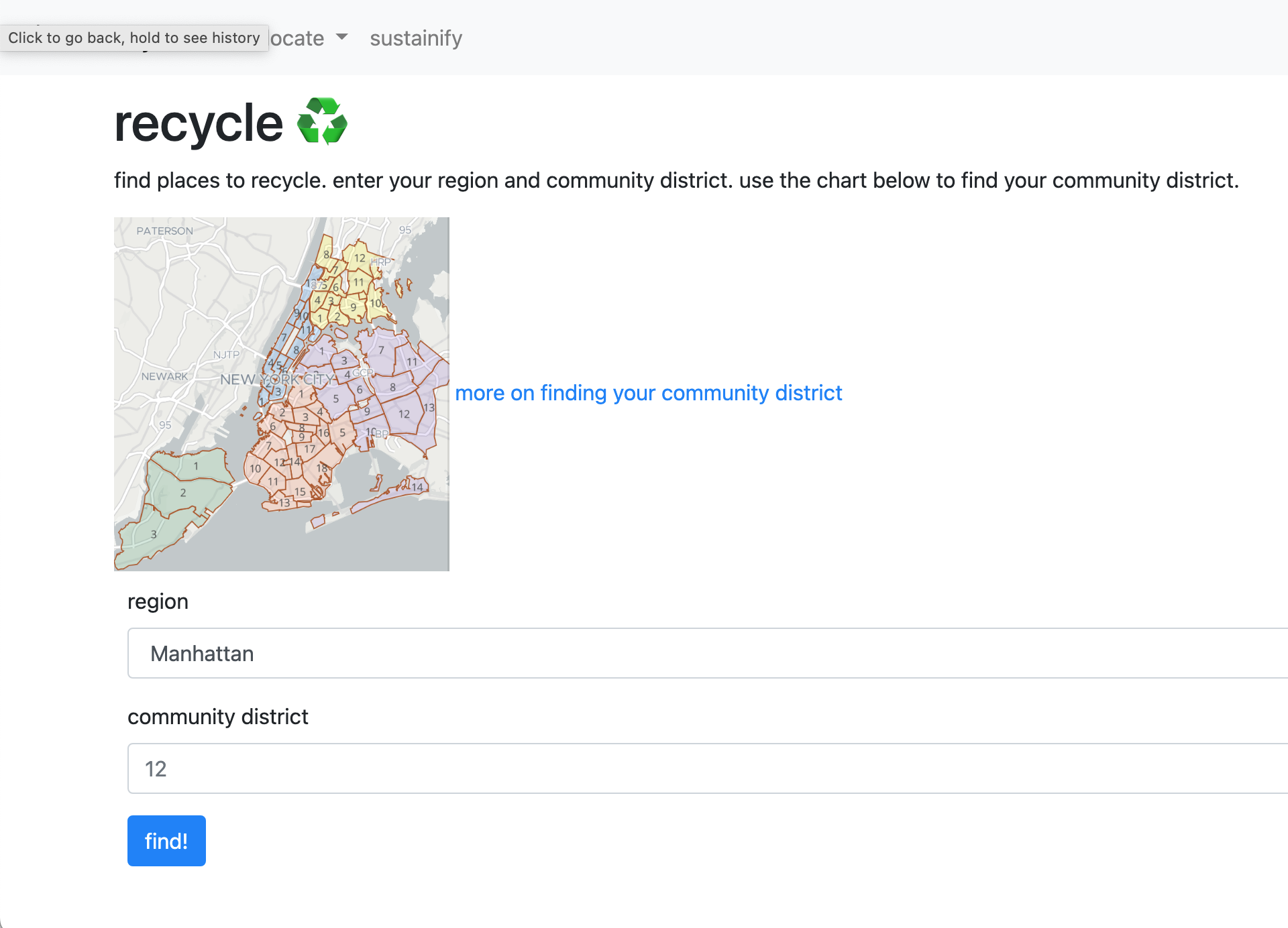Click green Staten Island district 3 on map
The width and height of the screenshot is (1288, 928).
pos(154,534)
